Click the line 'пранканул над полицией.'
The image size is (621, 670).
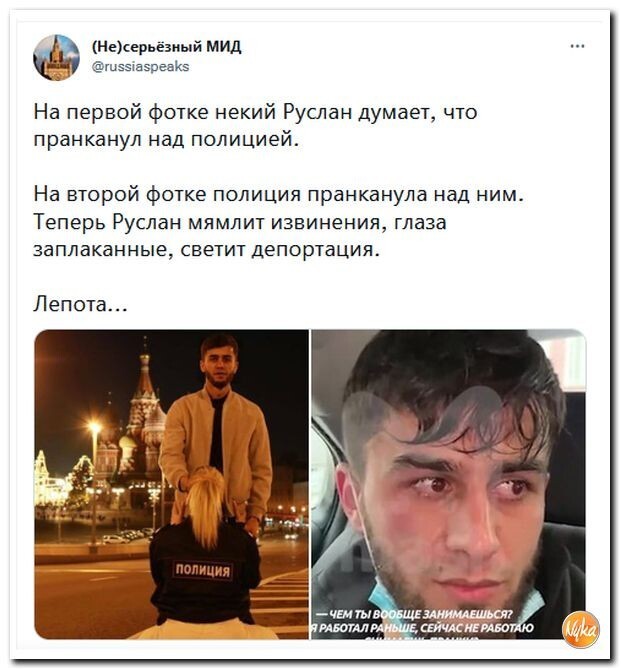[167, 140]
